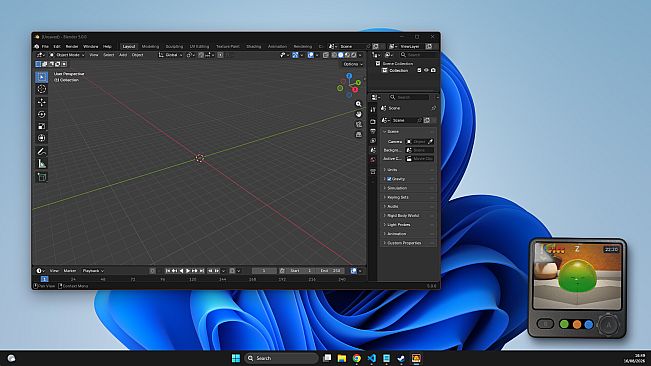The height and width of the screenshot is (366, 651).
Task: Select the 3D Cursor tool
Action: click(x=42, y=89)
